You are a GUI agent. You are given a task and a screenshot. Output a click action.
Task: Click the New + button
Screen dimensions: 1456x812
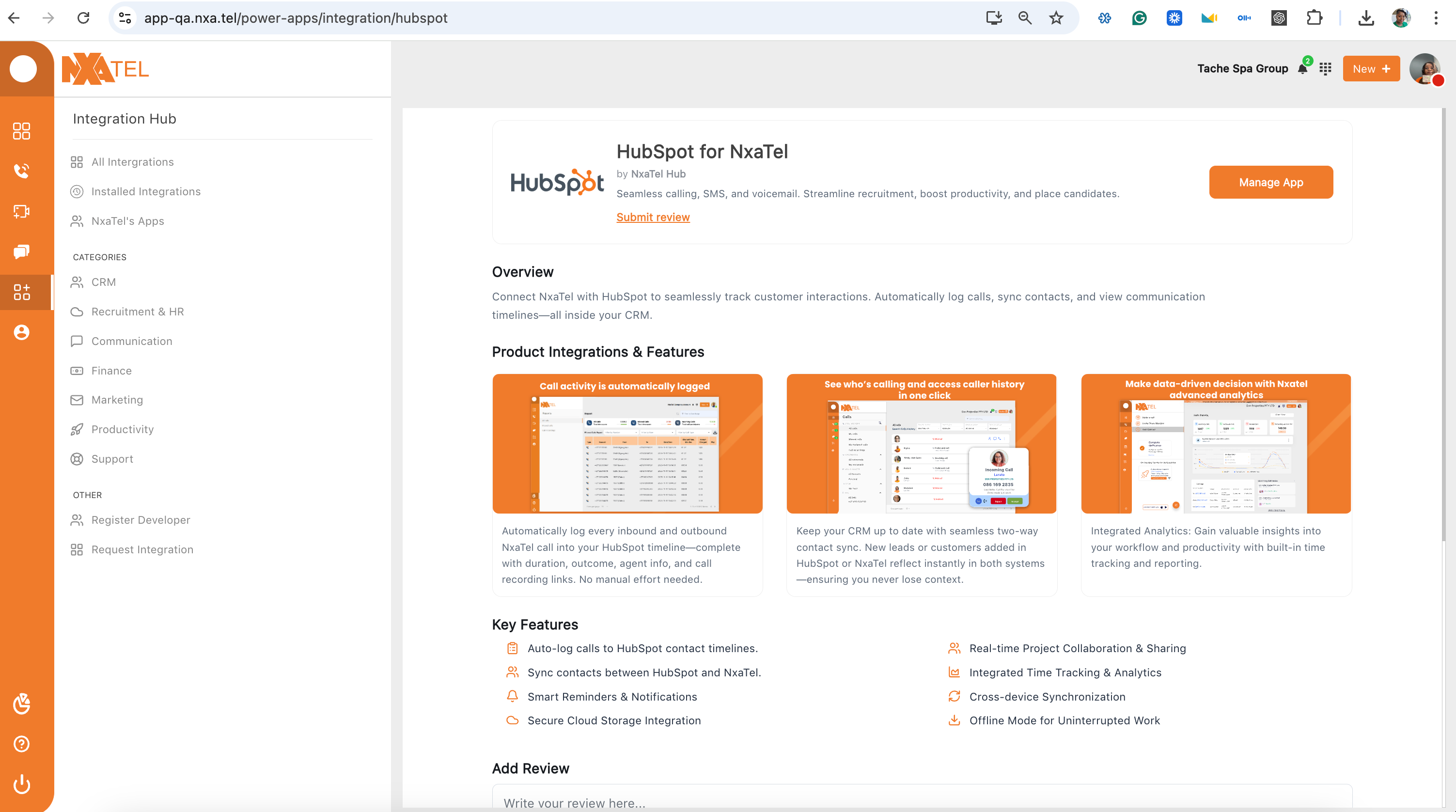pos(1371,68)
